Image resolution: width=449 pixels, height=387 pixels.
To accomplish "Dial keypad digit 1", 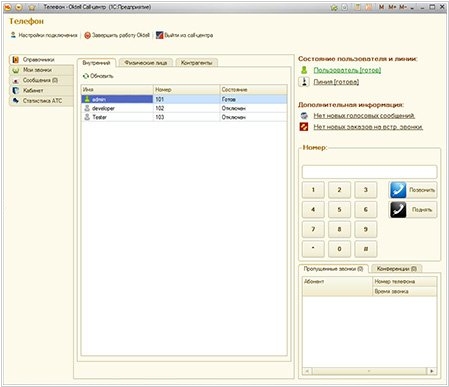I will tap(313, 190).
